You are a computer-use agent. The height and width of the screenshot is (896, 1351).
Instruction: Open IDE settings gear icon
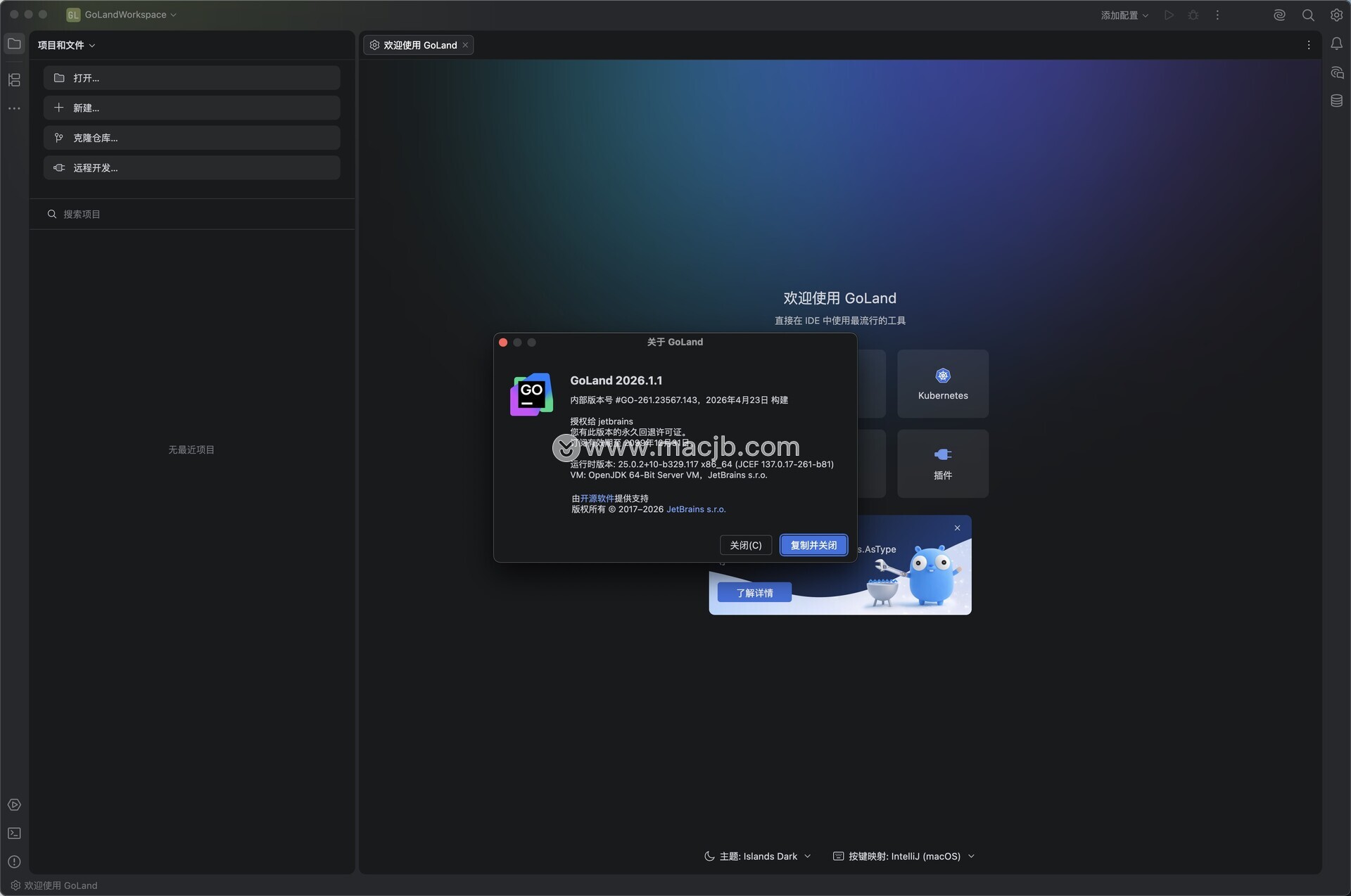click(1336, 15)
